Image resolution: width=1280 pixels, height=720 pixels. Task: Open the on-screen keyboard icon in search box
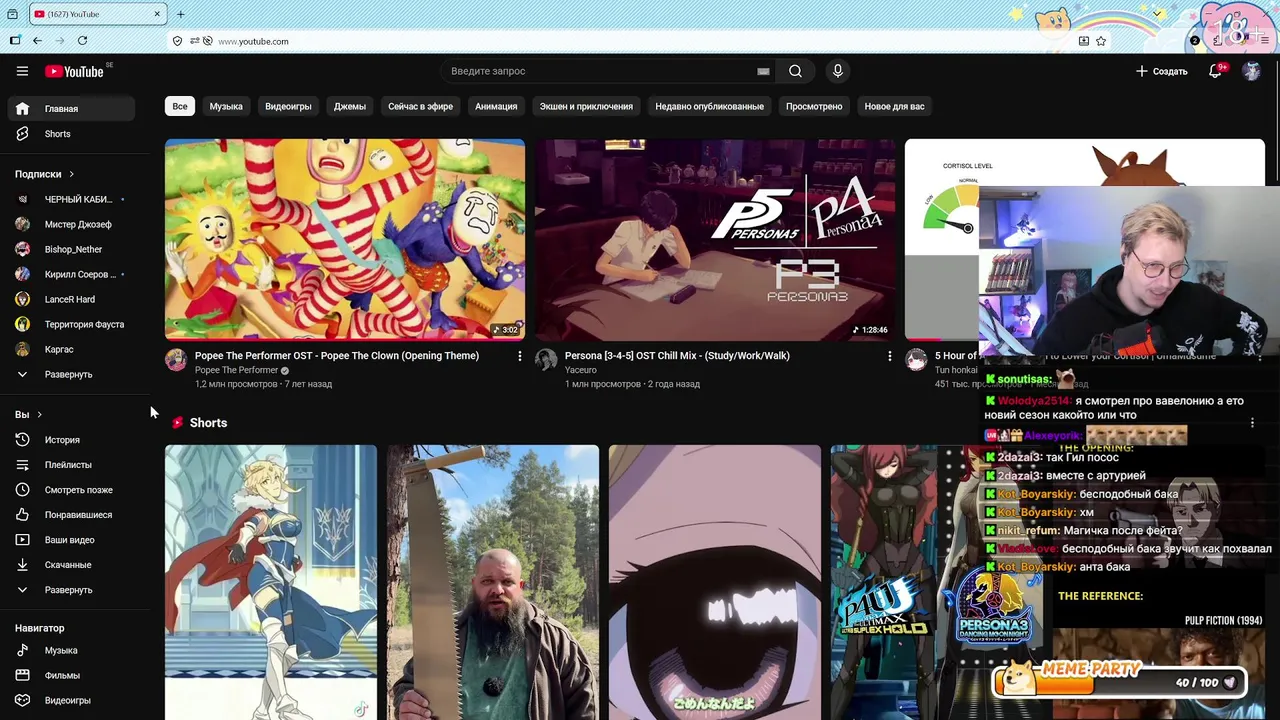click(x=763, y=71)
